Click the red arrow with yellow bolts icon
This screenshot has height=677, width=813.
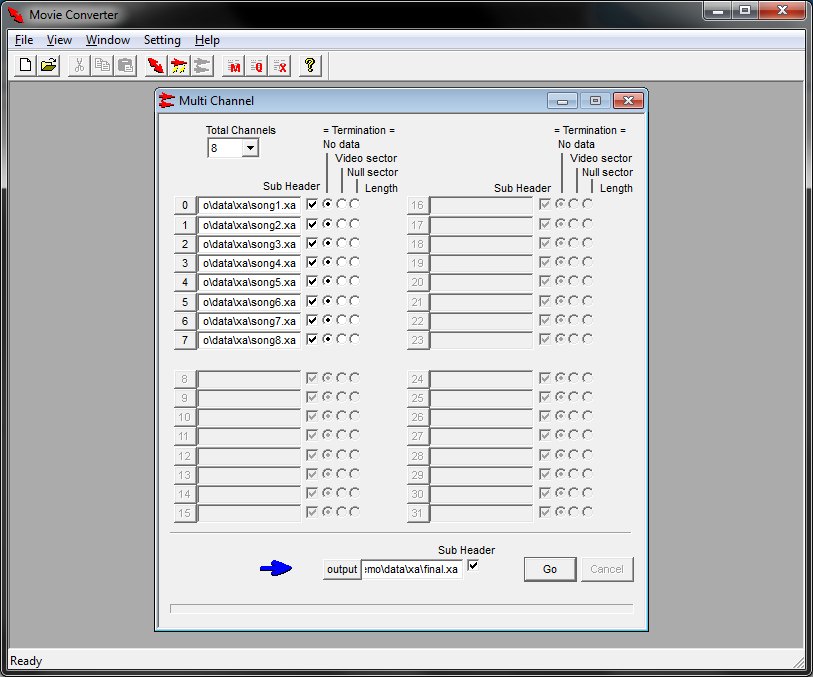[179, 66]
